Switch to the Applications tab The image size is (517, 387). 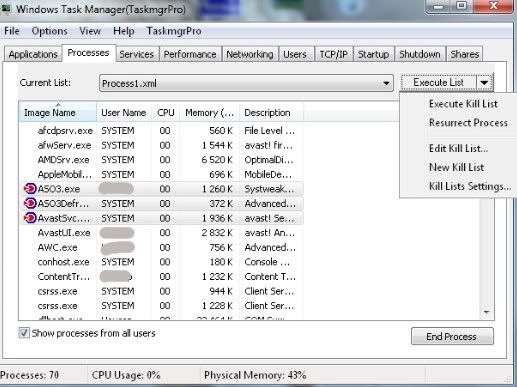tap(33, 54)
